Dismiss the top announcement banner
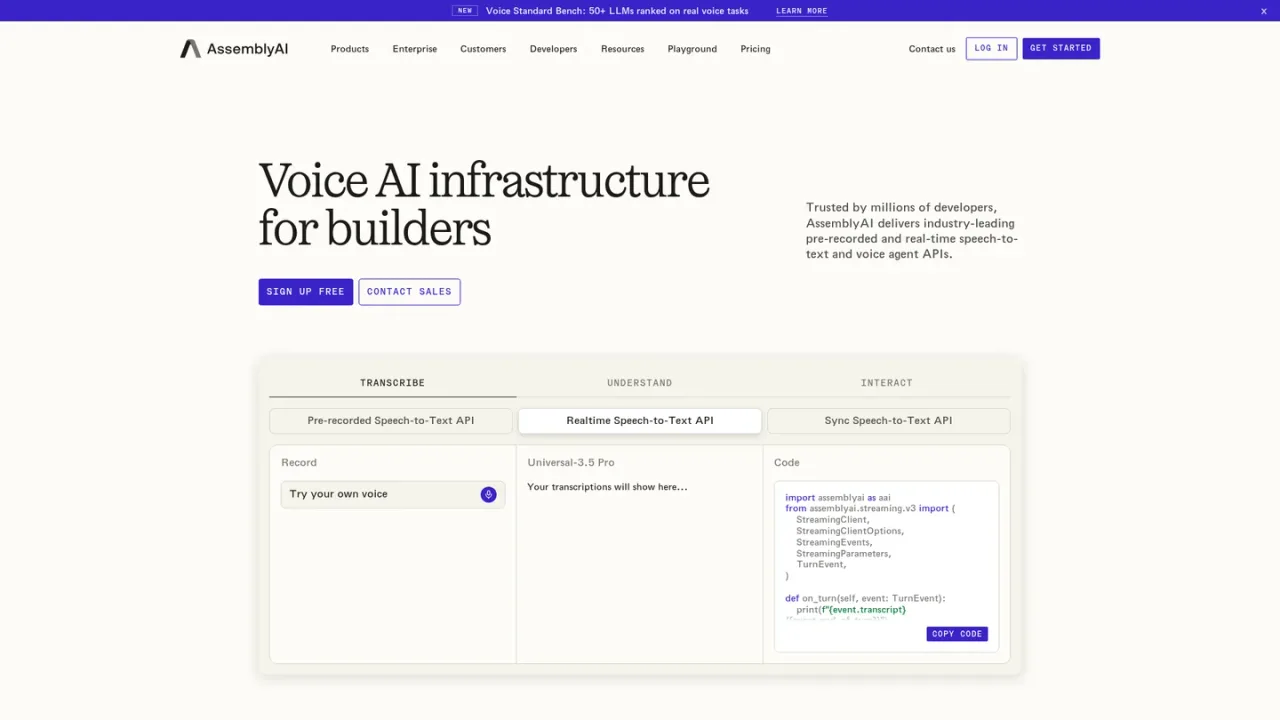Viewport: 1280px width, 720px height. pyautogui.click(x=1263, y=11)
